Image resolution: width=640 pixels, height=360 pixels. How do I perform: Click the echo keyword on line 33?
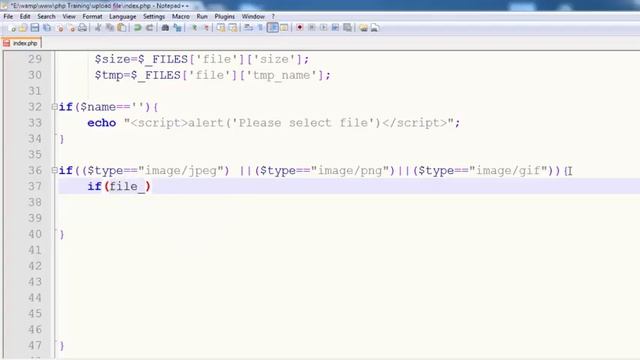click(102, 123)
